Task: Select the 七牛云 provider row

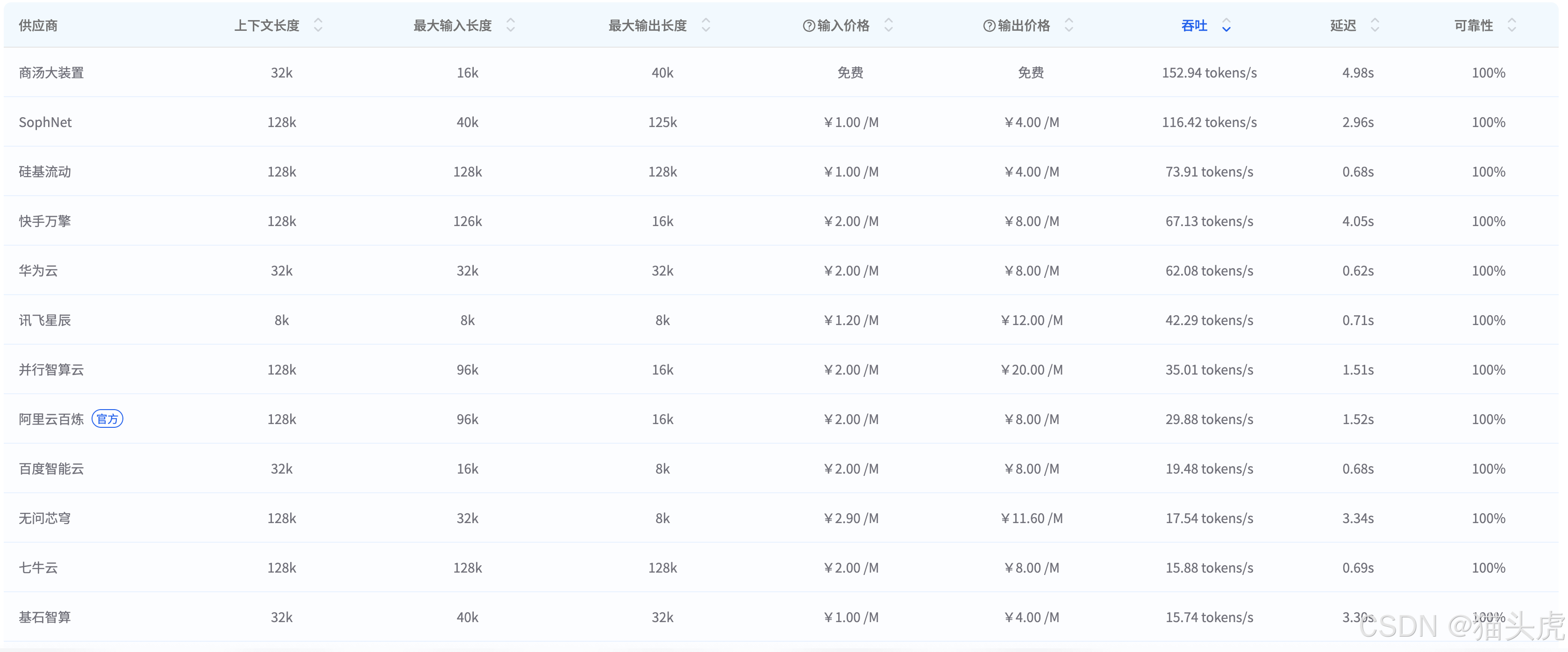Action: point(38,568)
